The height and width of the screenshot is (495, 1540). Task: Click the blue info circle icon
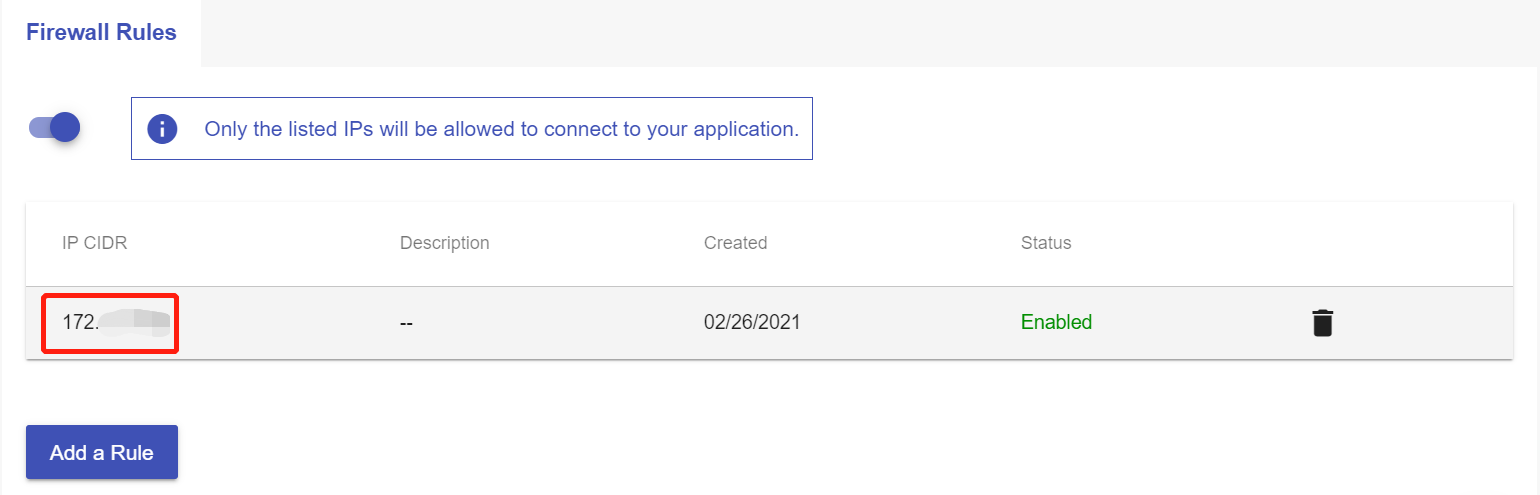162,129
